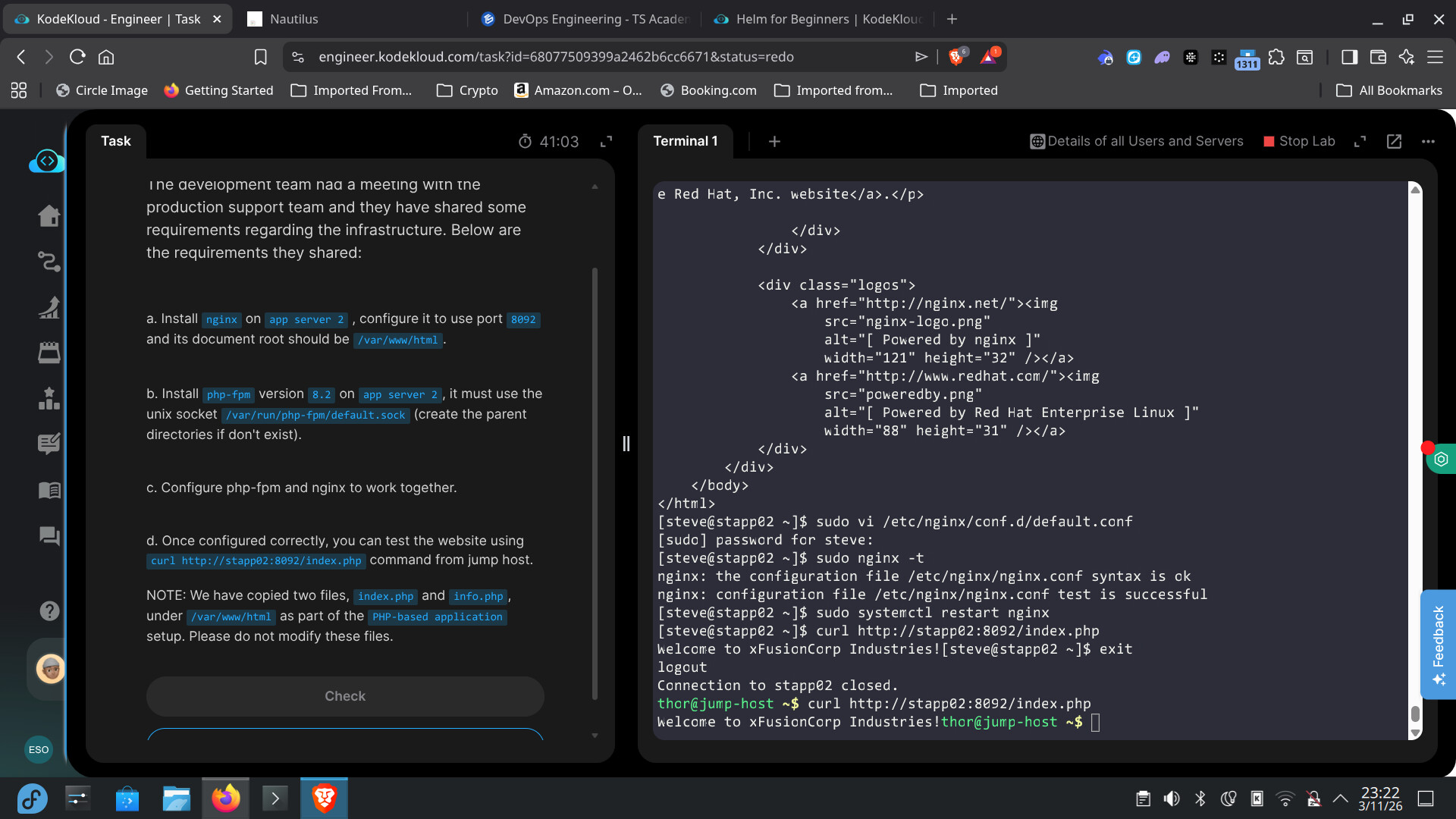Click the leaderboard podium sidebar icon
The height and width of the screenshot is (819, 1456).
[x=49, y=398]
